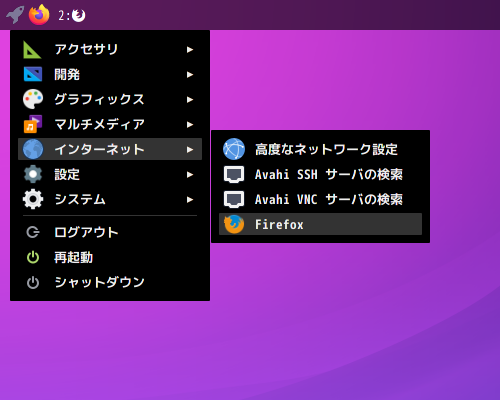Screen dimensions: 500x400
Task: Click the 高度なネットワーク設定 network globe icon
Action: pos(234,149)
